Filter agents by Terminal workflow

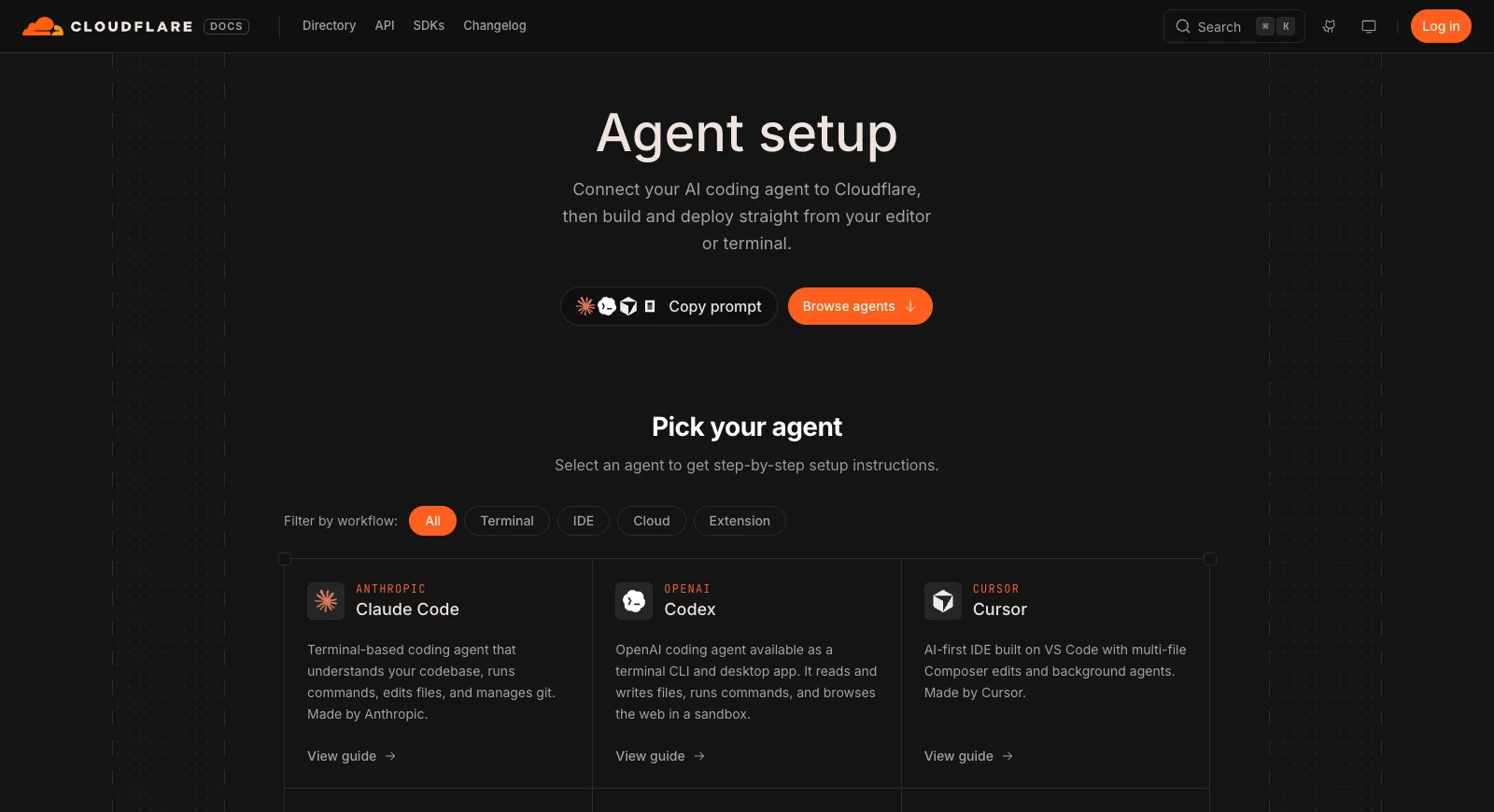click(x=507, y=521)
